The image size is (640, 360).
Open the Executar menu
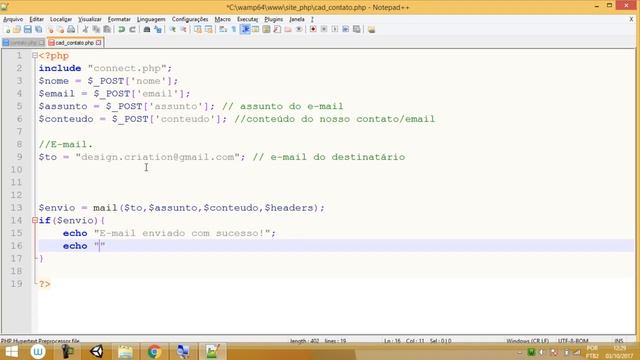click(247, 19)
